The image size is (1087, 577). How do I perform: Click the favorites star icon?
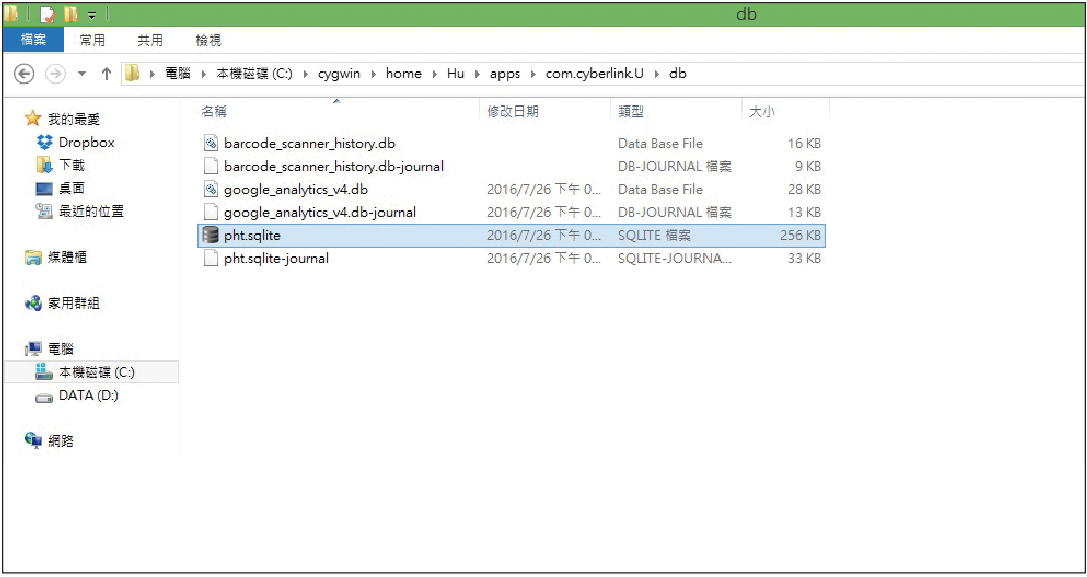click(x=33, y=119)
